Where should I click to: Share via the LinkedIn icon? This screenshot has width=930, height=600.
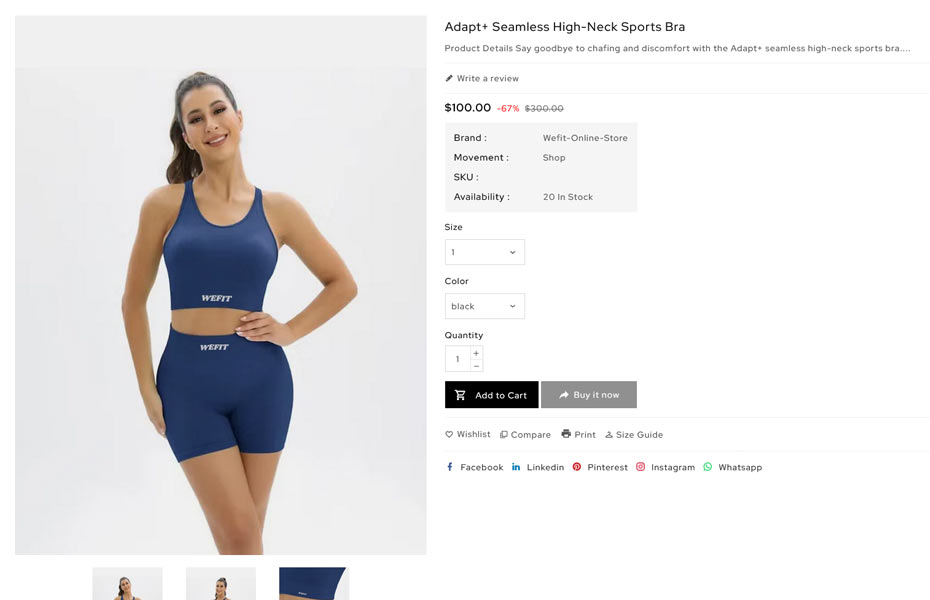coord(516,467)
